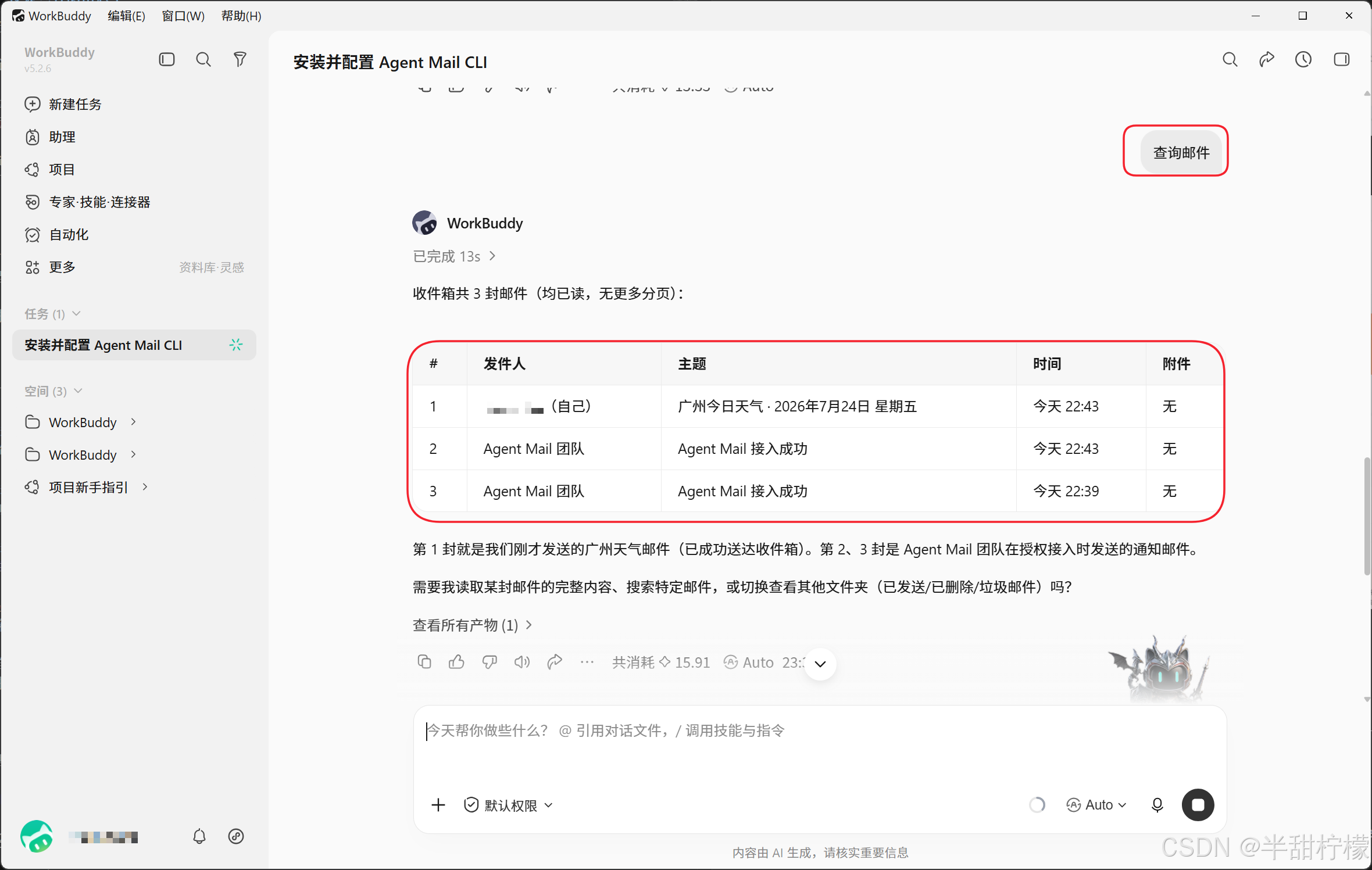Collapse the 任务 (1) section
Screen dimensions: 1372x870
(x=52, y=314)
